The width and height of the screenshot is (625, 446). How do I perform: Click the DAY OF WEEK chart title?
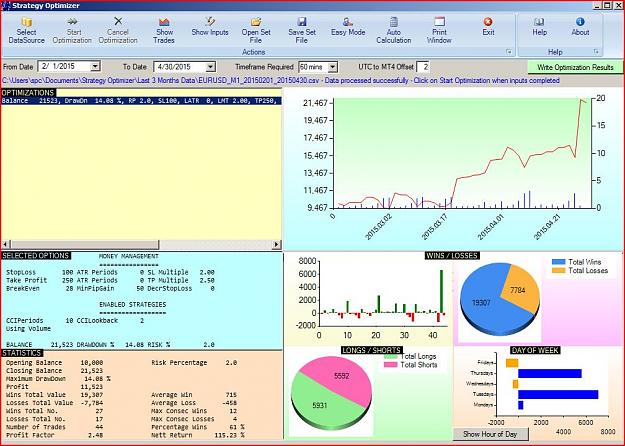click(x=535, y=350)
